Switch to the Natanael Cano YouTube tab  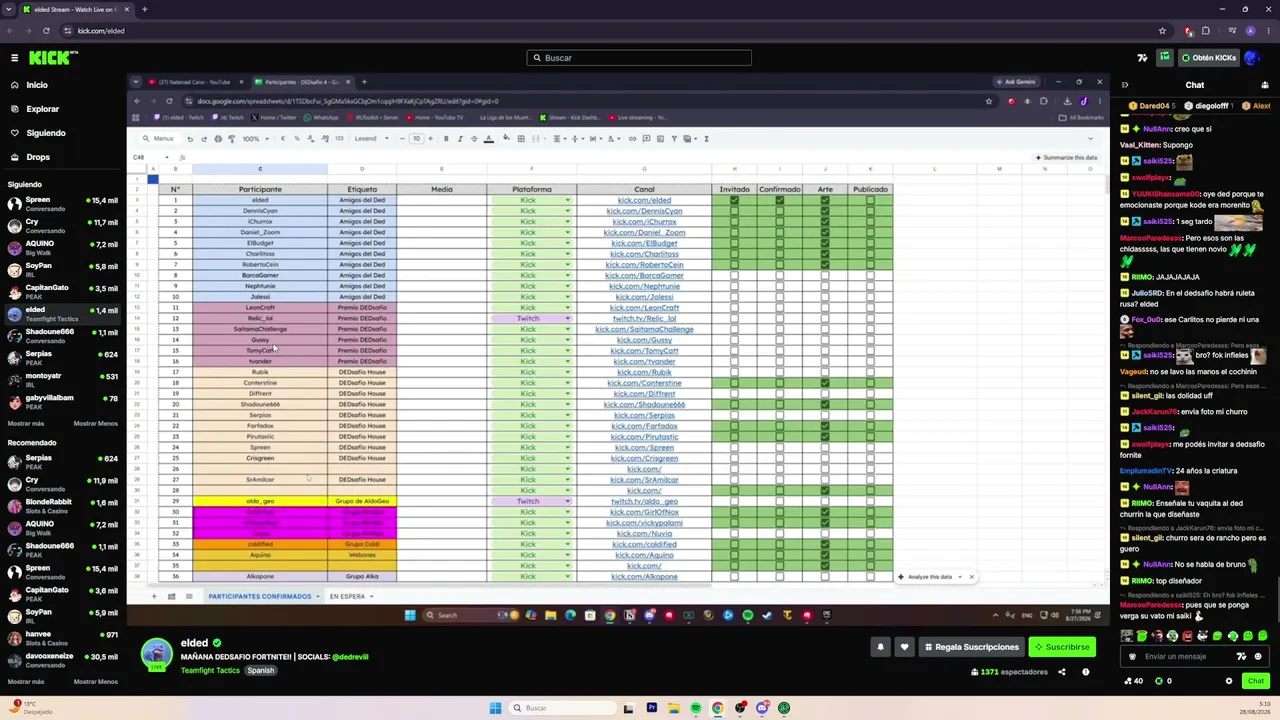(x=196, y=82)
